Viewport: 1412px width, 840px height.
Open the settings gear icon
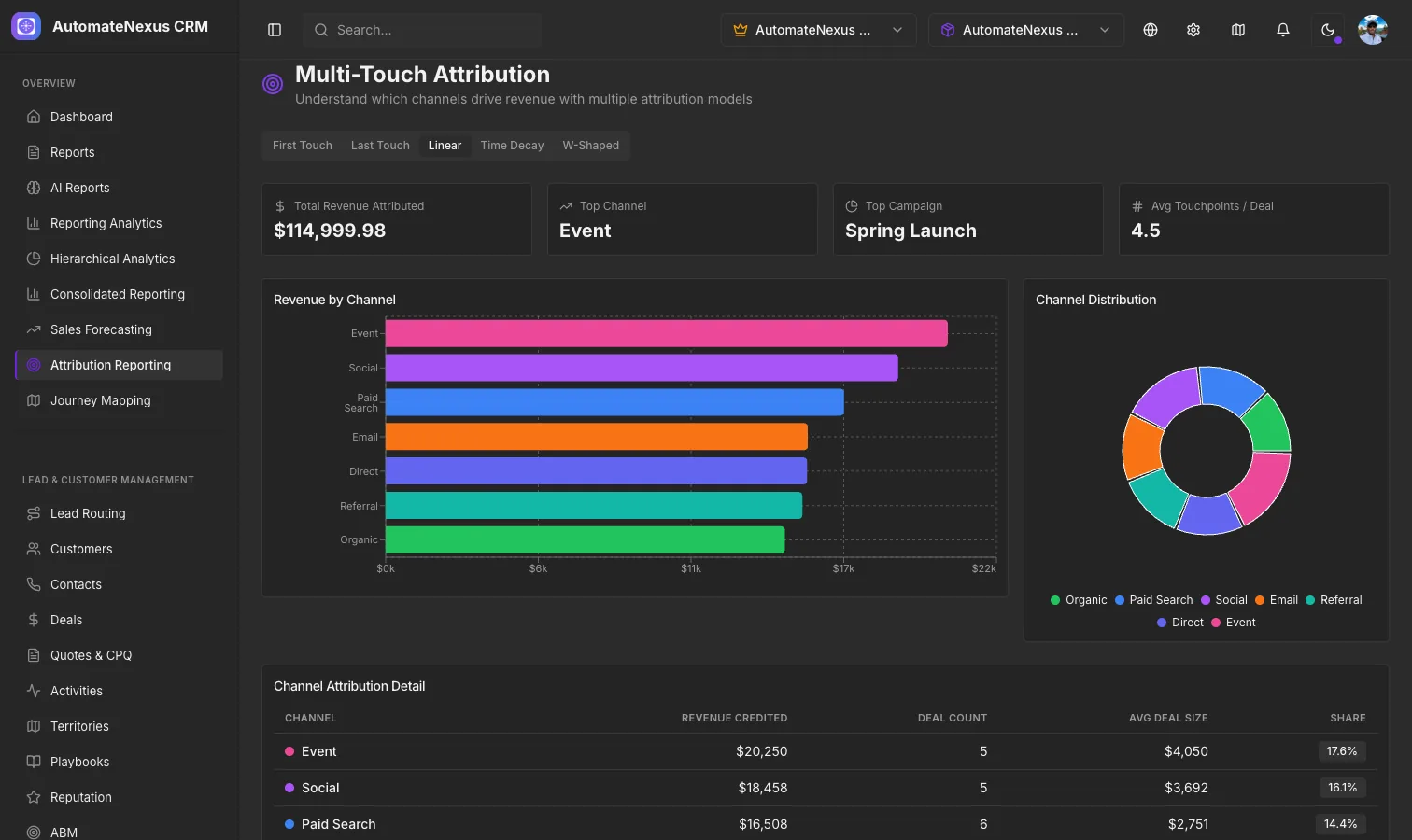1193,30
